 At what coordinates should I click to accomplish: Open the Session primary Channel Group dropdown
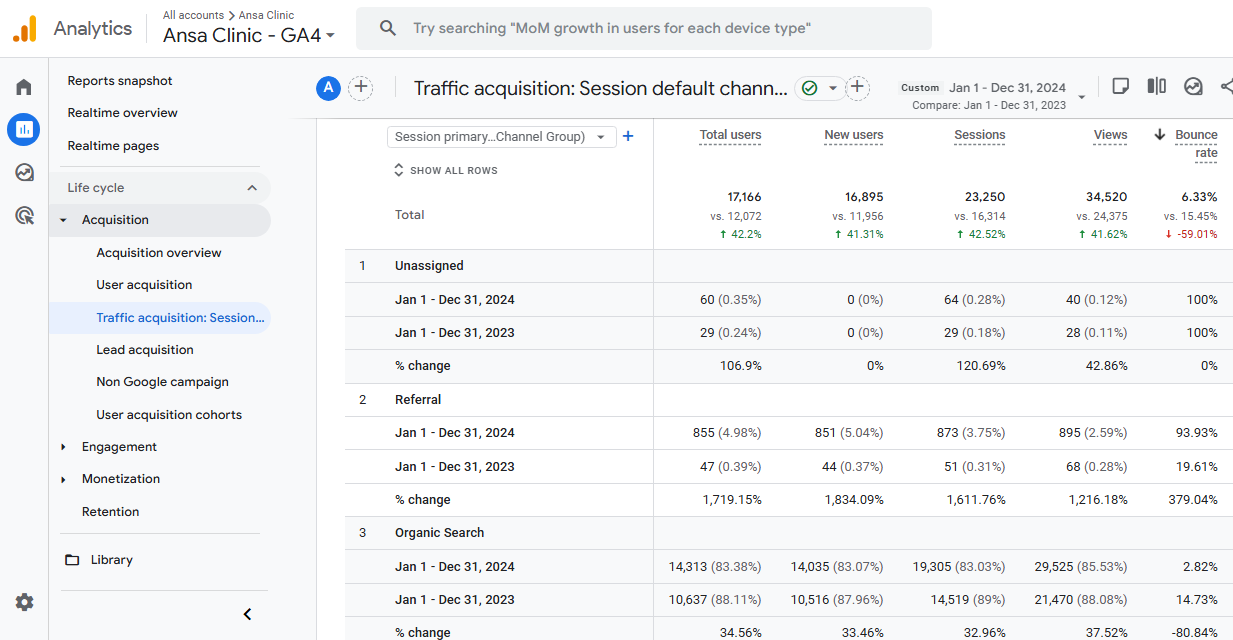[501, 137]
